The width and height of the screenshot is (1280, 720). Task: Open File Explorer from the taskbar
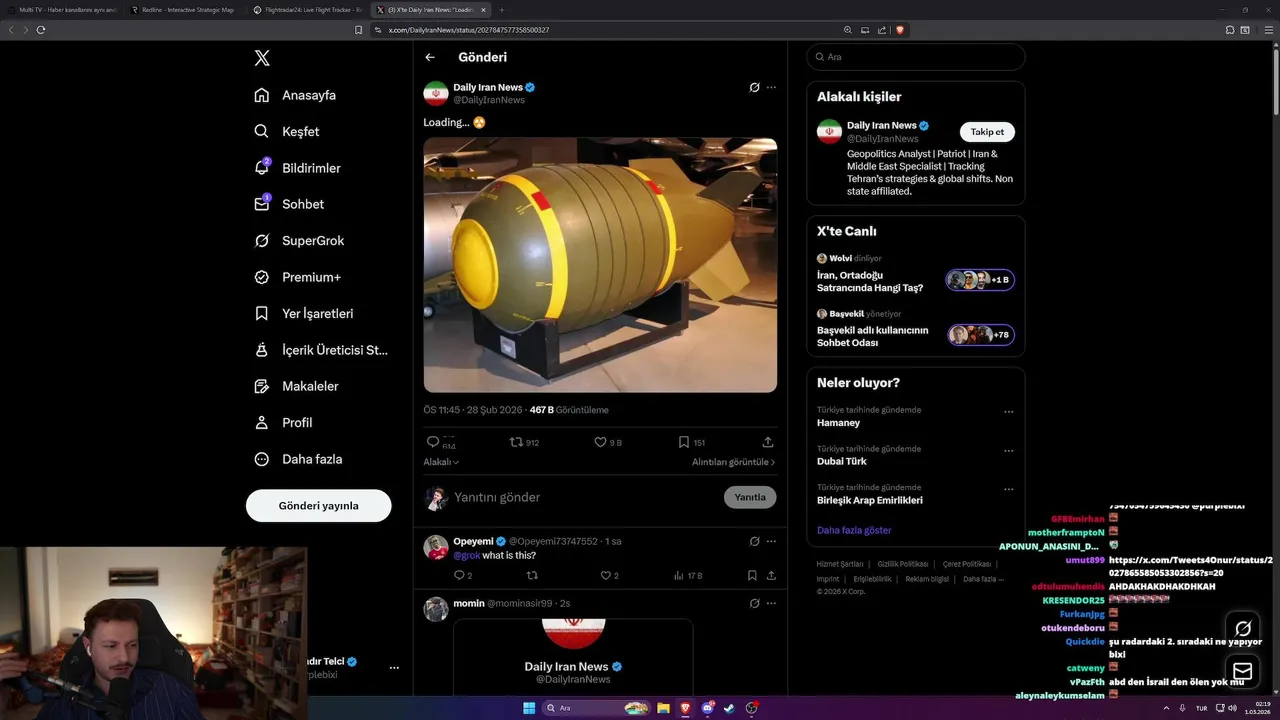[663, 708]
